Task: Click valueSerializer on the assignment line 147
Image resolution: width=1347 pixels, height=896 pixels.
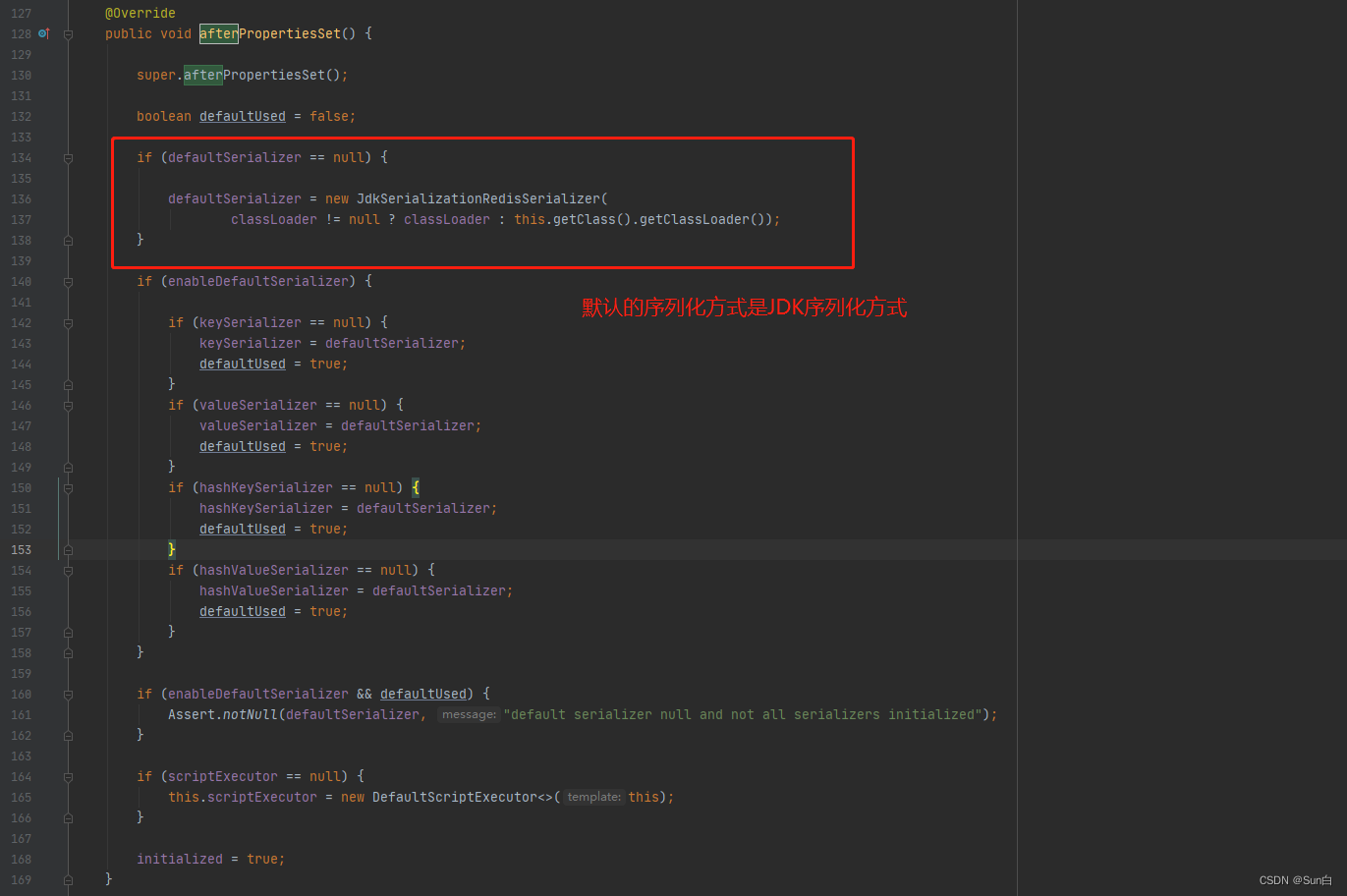Action: [258, 425]
